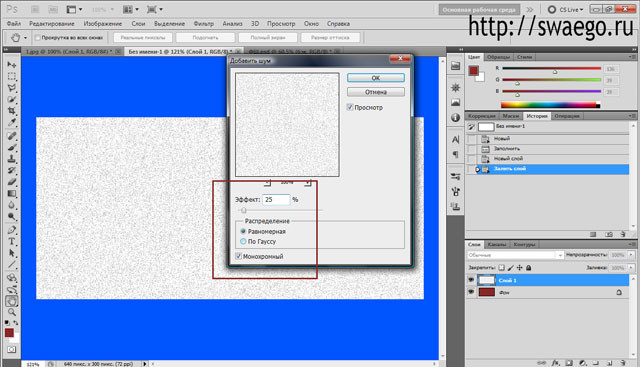Select the Type tool

pos(12,242)
